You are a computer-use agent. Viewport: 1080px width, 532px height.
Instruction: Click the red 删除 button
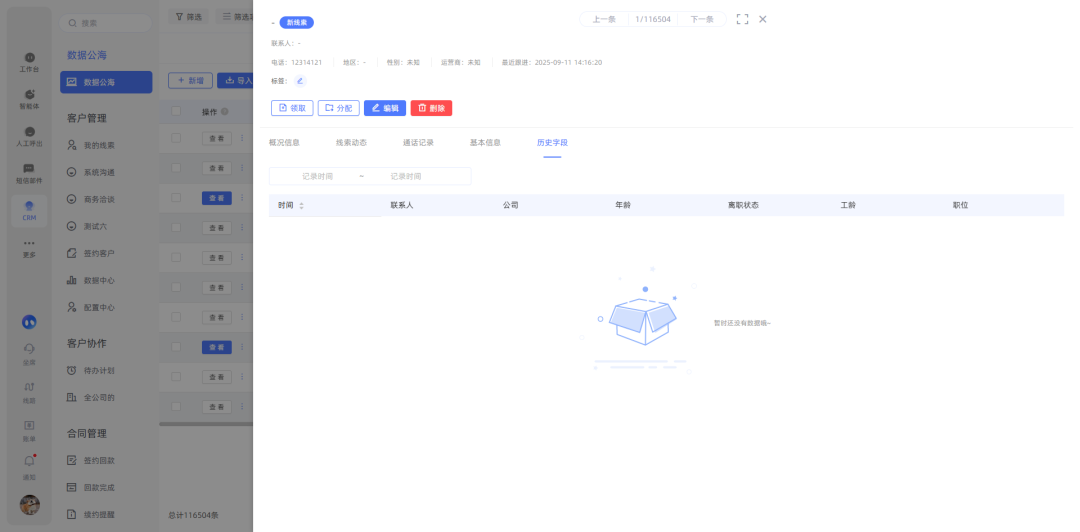coord(431,108)
